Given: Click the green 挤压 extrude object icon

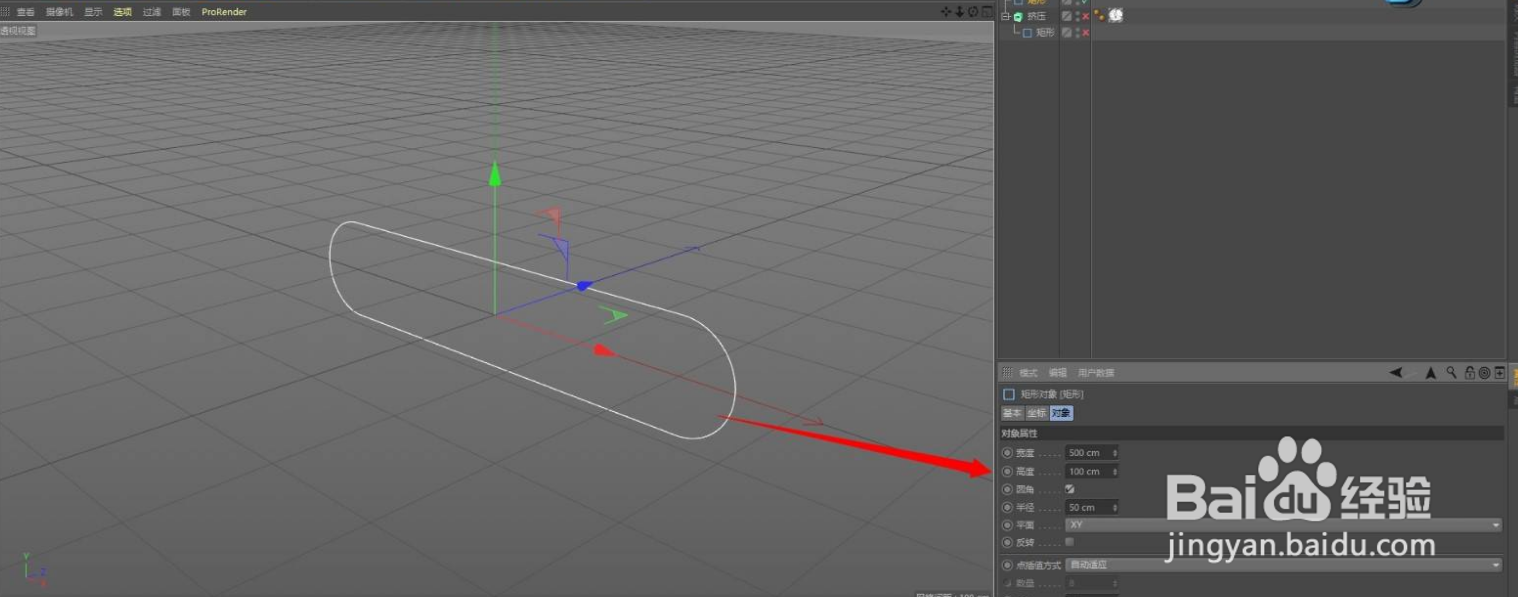Looking at the screenshot, I should pos(1018,17).
